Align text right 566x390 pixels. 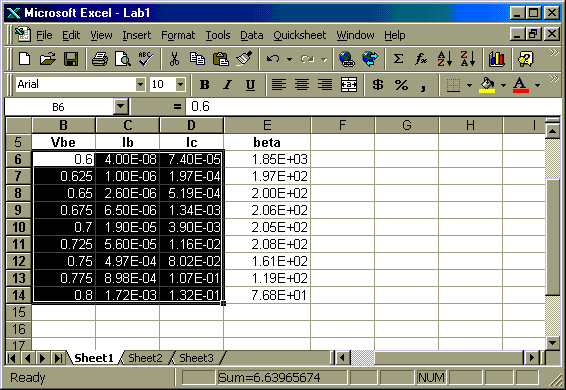click(x=325, y=85)
